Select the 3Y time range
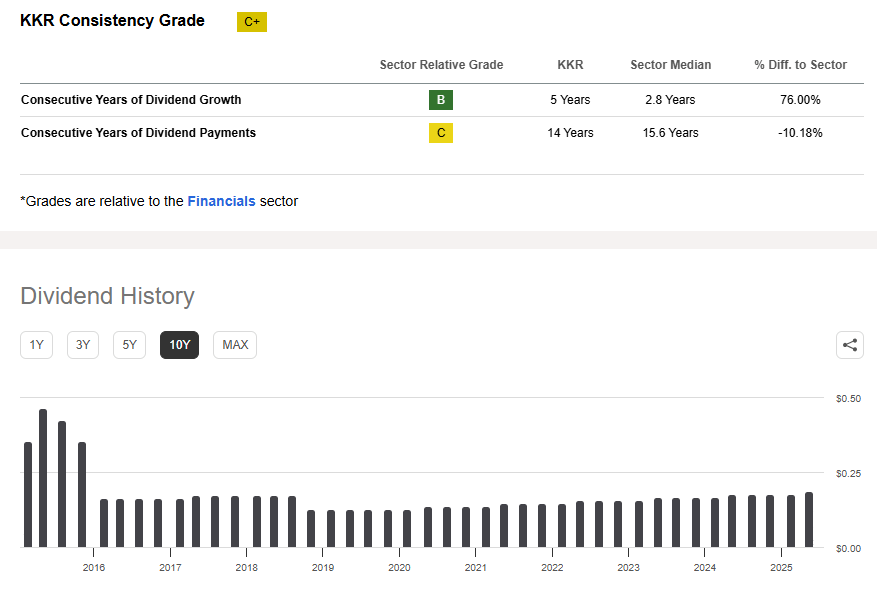The height and width of the screenshot is (602, 877). 83,345
